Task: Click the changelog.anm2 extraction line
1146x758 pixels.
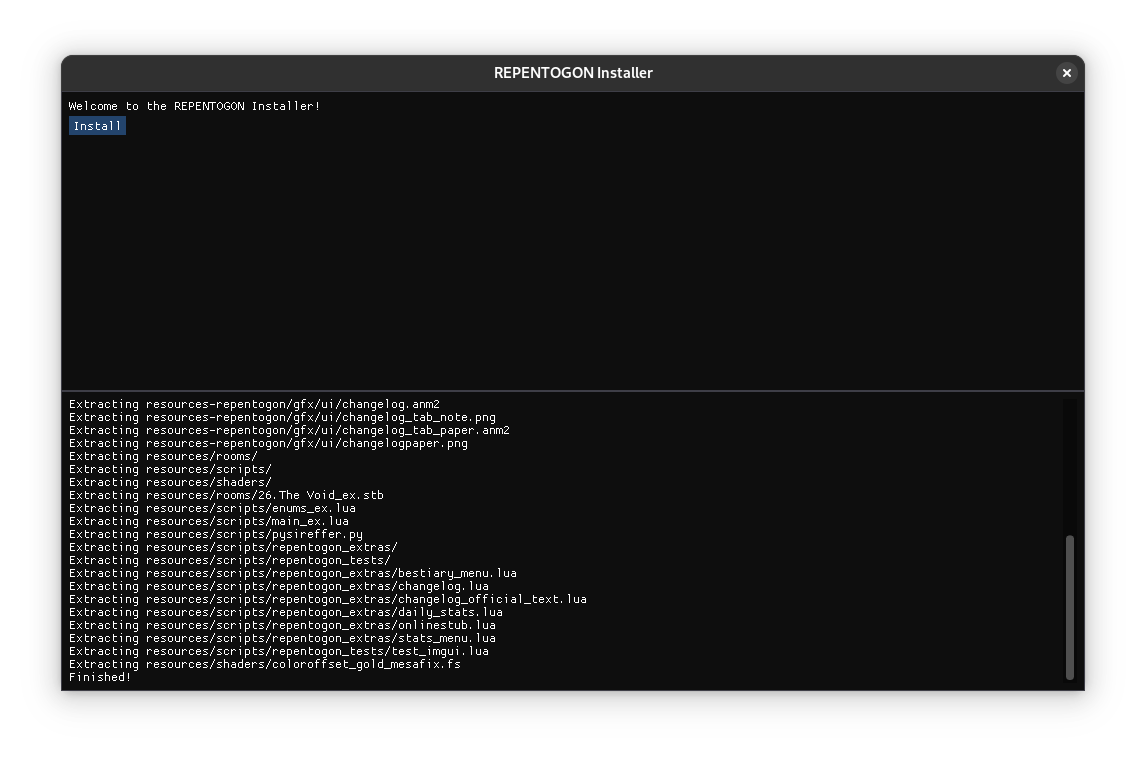Action: 254,404
